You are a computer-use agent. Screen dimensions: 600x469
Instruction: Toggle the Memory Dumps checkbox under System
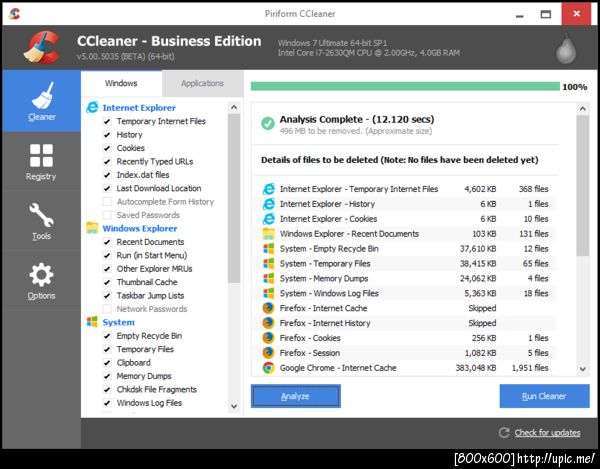click(x=107, y=376)
